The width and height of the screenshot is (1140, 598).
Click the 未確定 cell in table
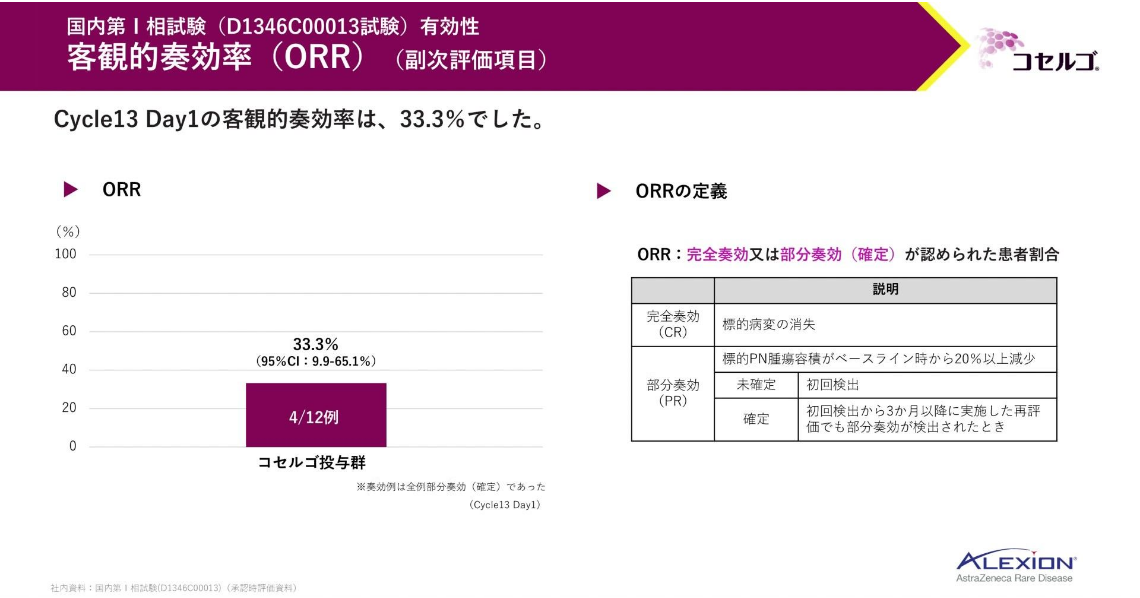tap(756, 385)
